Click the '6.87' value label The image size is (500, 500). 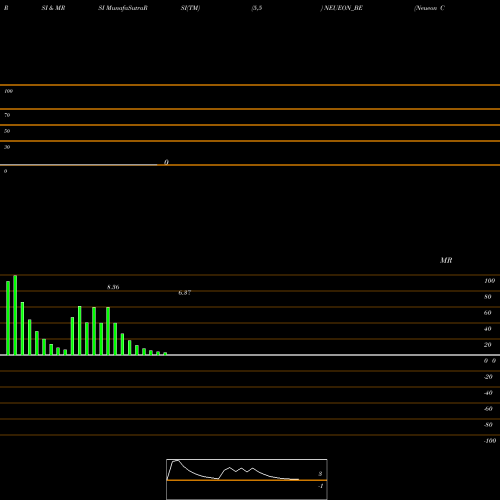185,293
